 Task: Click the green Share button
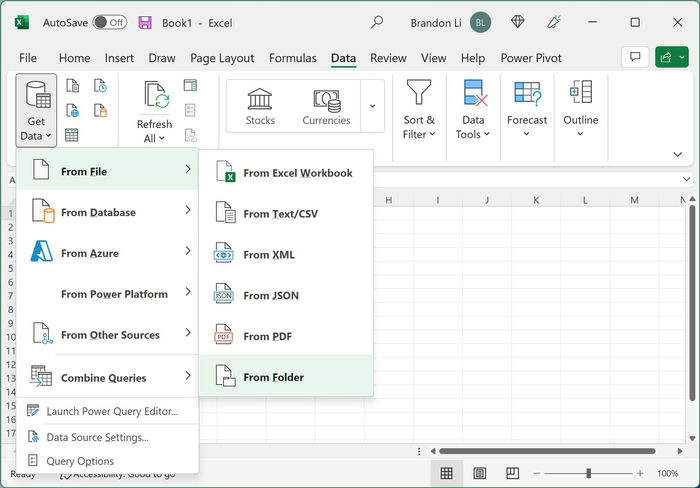tap(671, 57)
